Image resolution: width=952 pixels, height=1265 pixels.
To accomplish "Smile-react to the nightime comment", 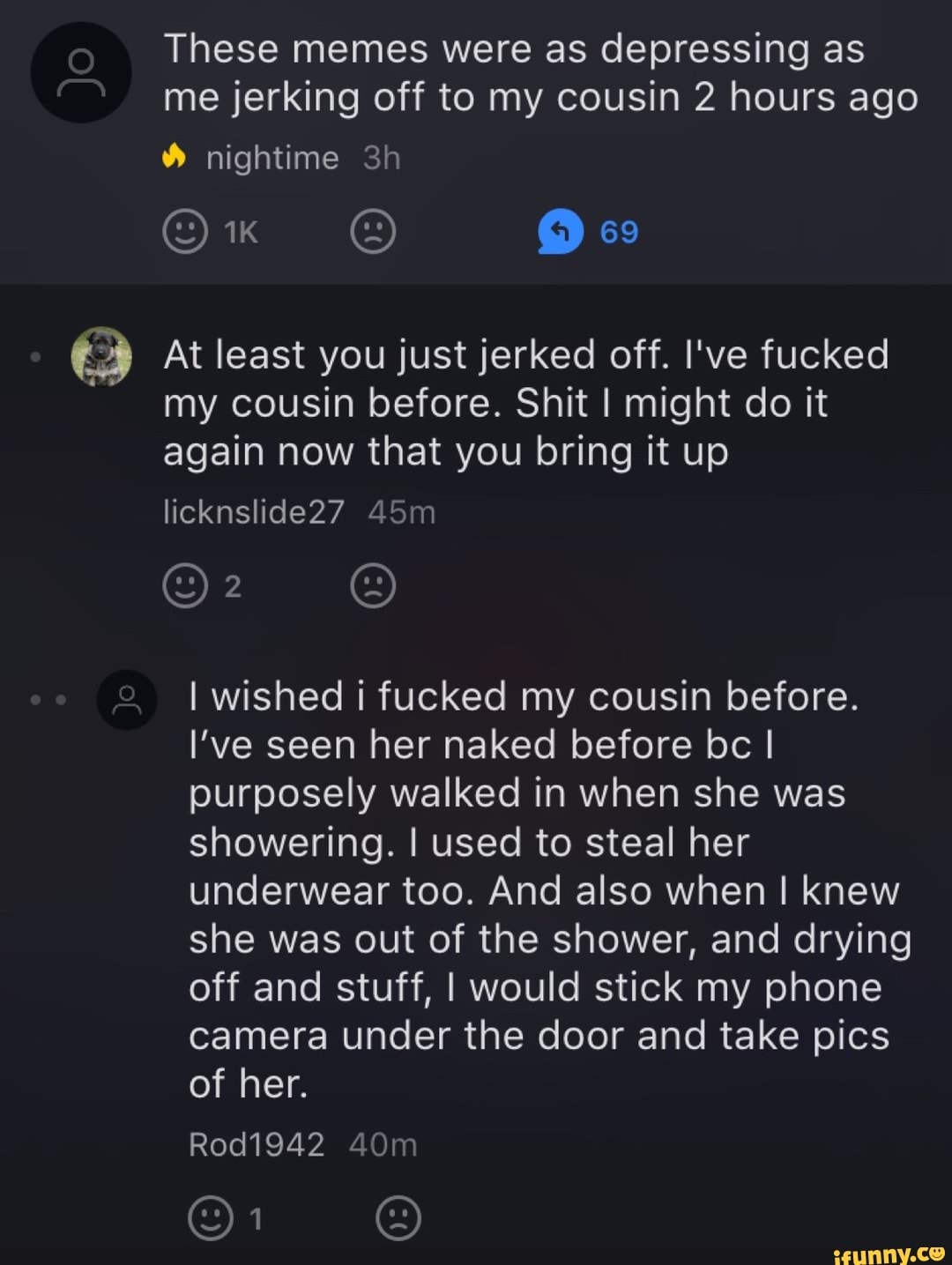I will click(x=185, y=232).
